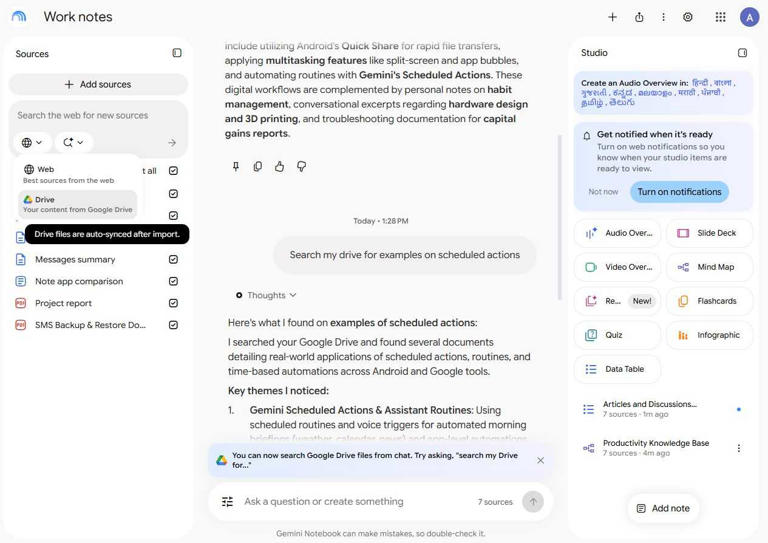Generate Flashcards
This screenshot has height=543, width=768.
pos(709,301)
